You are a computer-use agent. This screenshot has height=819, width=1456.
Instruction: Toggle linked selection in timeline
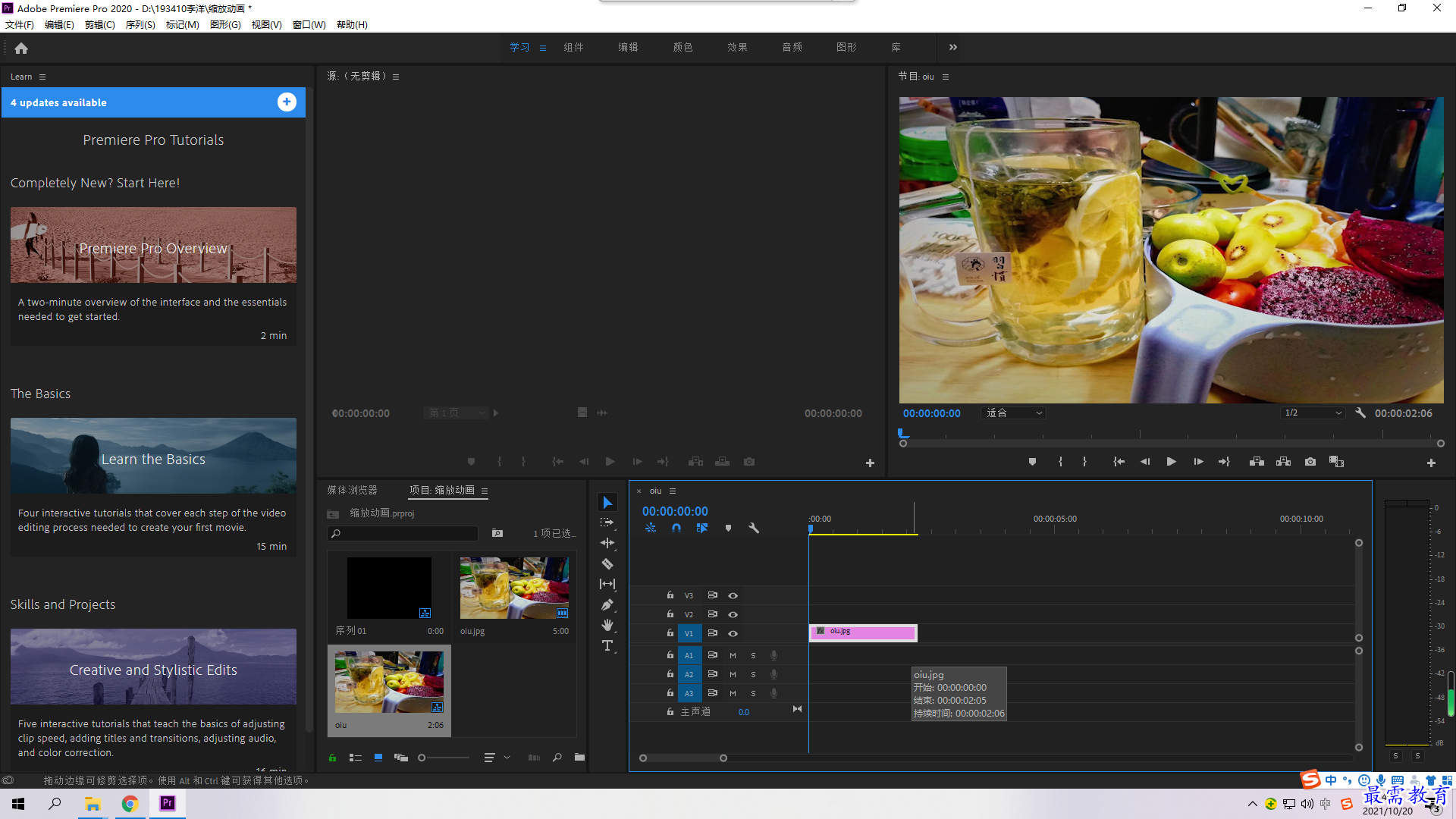702,528
